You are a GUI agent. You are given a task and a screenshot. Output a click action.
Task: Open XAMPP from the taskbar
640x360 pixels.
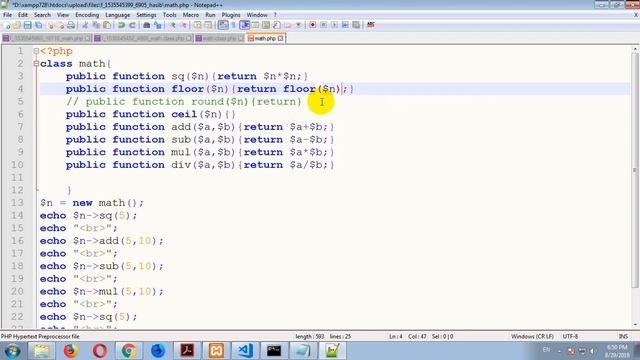(x=216, y=351)
